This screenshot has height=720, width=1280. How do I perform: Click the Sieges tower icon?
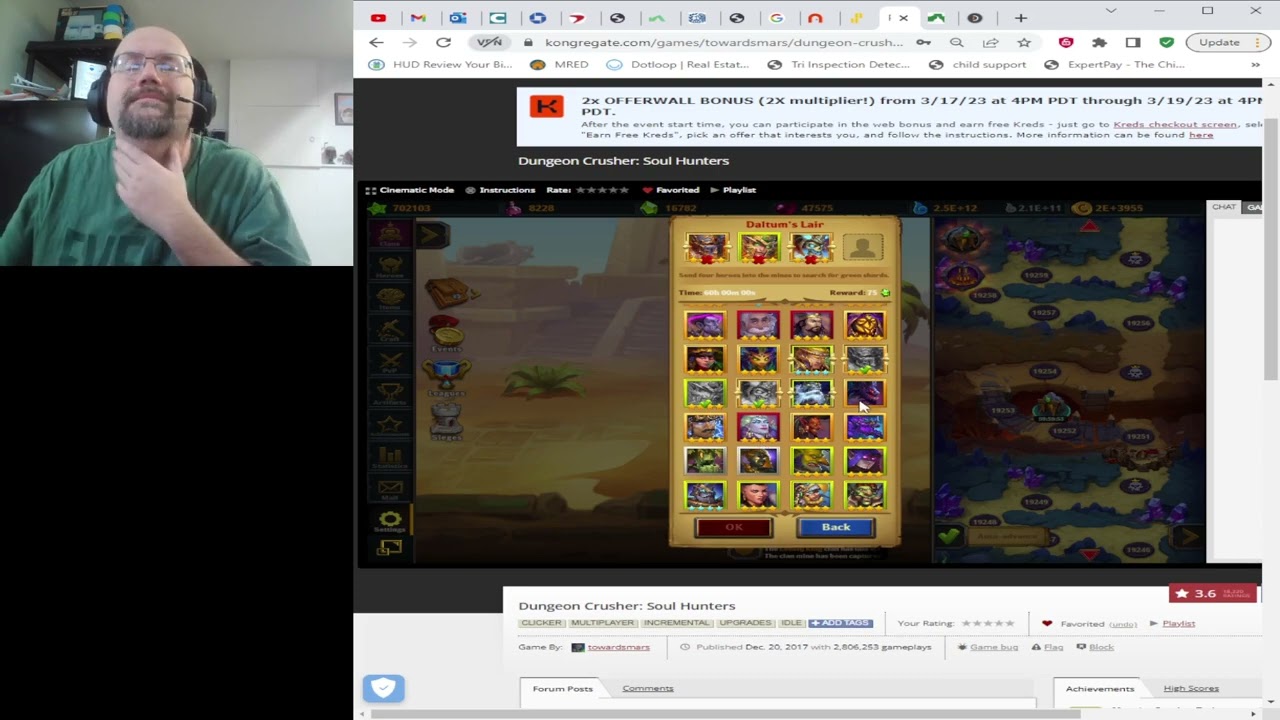(446, 422)
